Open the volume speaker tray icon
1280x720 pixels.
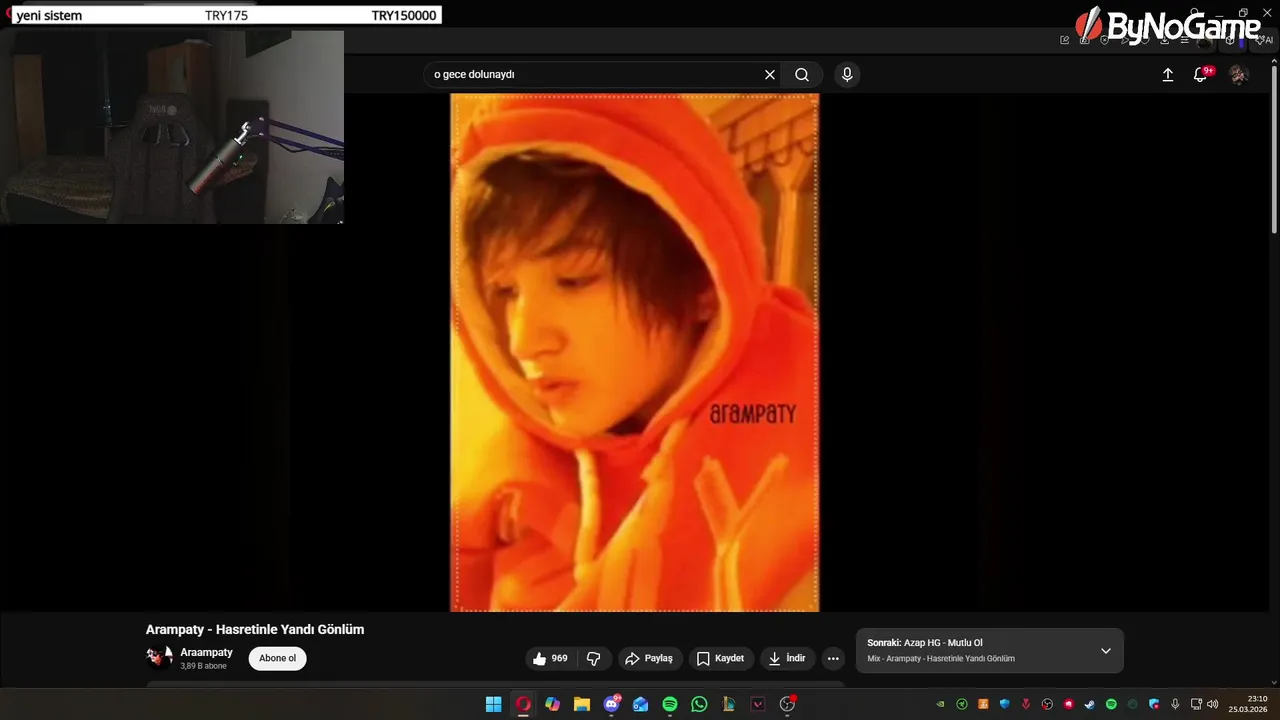coord(1213,704)
